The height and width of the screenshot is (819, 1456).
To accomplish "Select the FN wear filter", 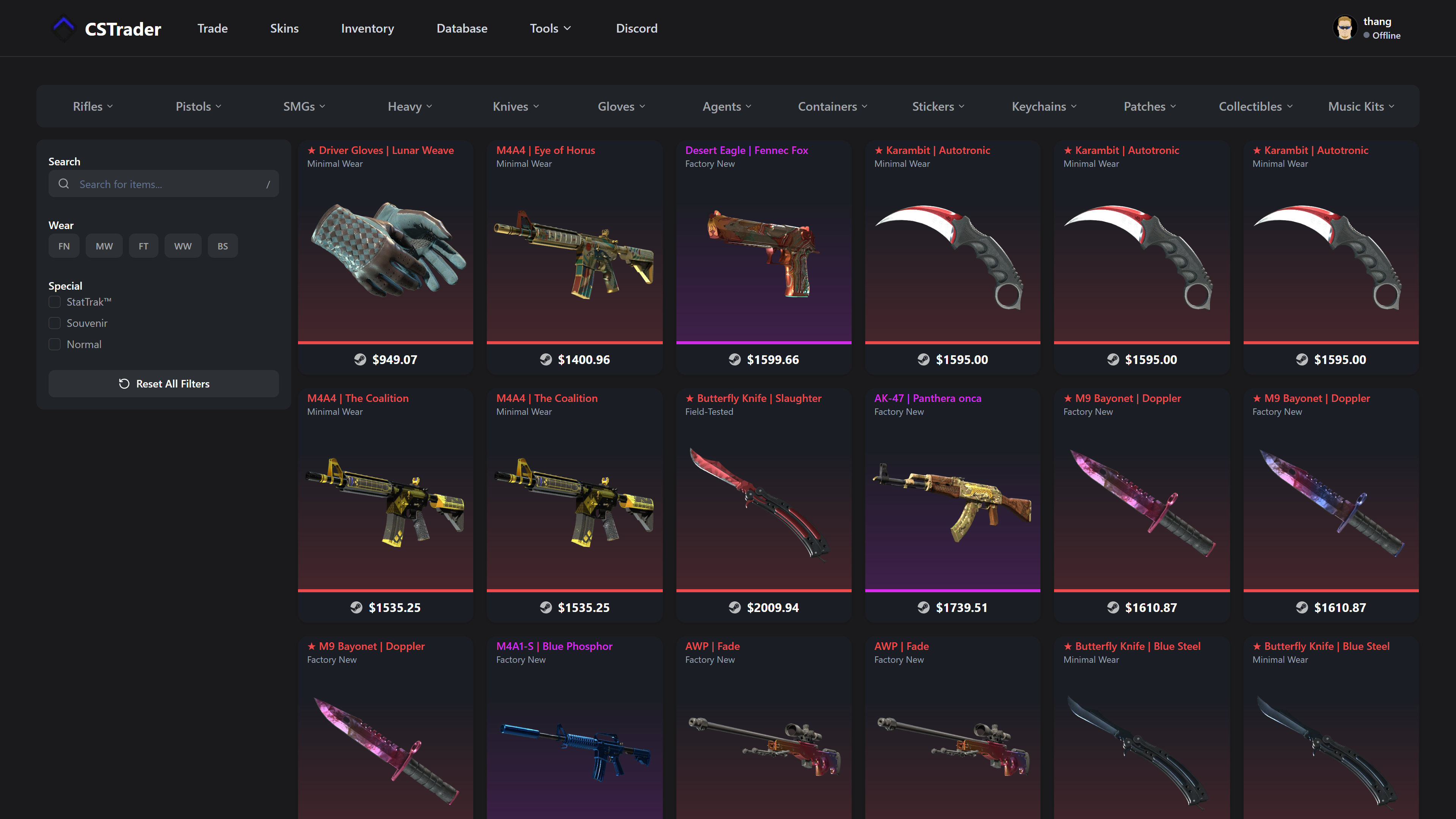I will coord(64,246).
